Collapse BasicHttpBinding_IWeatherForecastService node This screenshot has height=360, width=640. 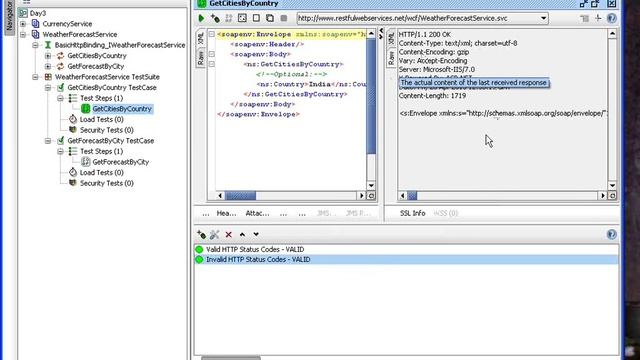pos(36,45)
